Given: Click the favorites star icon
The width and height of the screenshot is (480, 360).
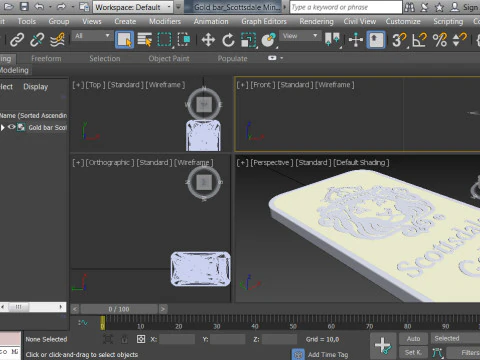Looking at the screenshot, I should pos(439,7).
